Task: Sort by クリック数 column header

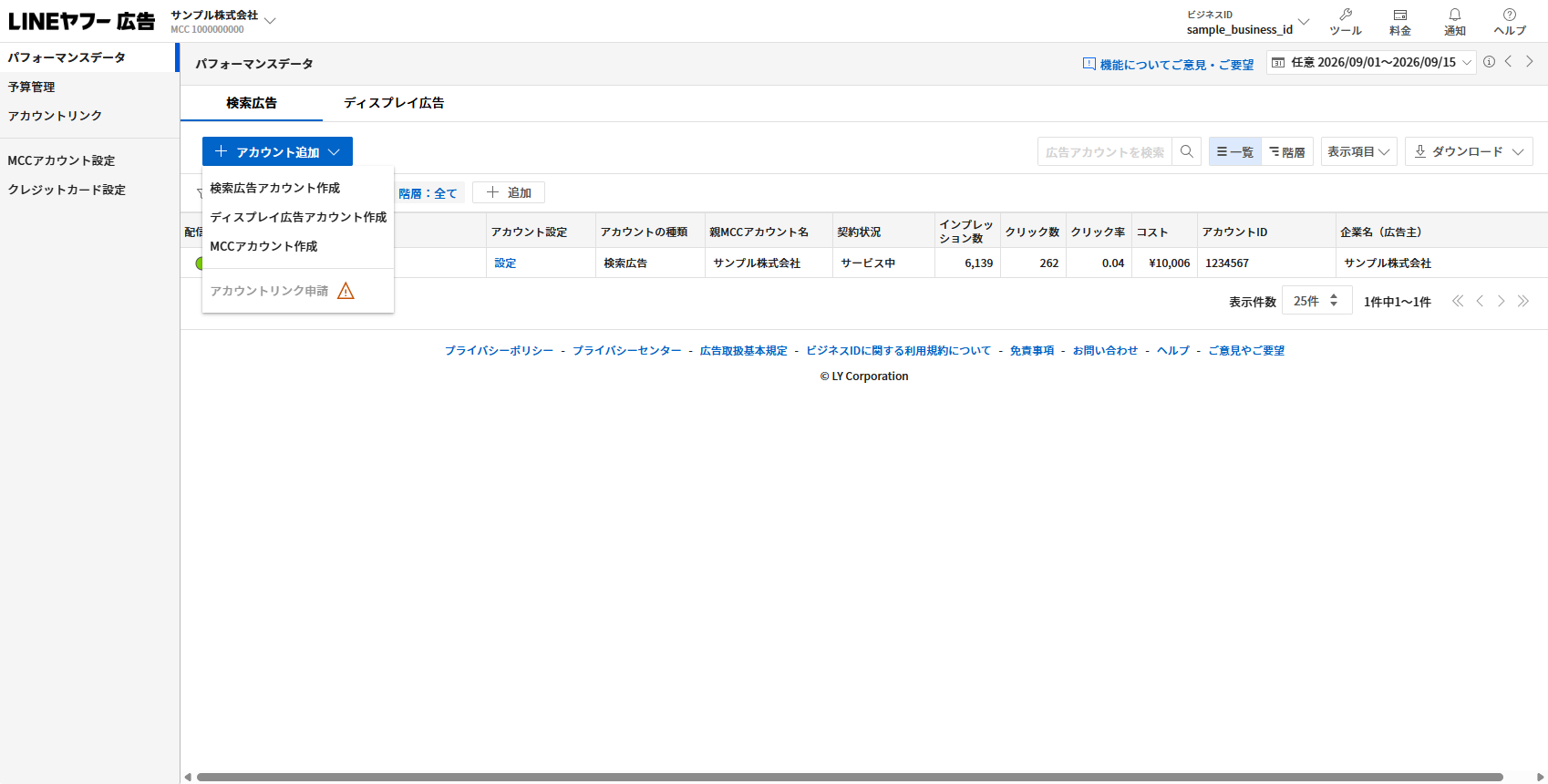Action: 1033,232
